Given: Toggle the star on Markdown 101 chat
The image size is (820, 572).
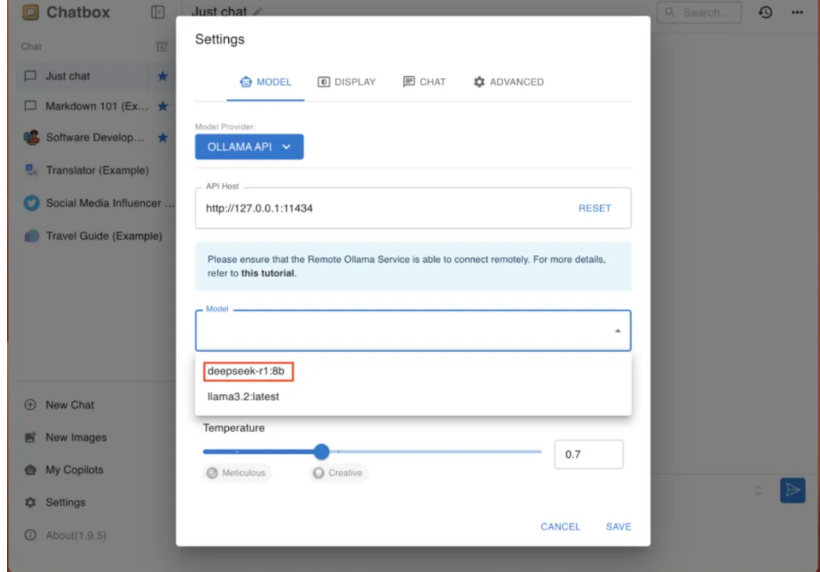Looking at the screenshot, I should pos(163,106).
